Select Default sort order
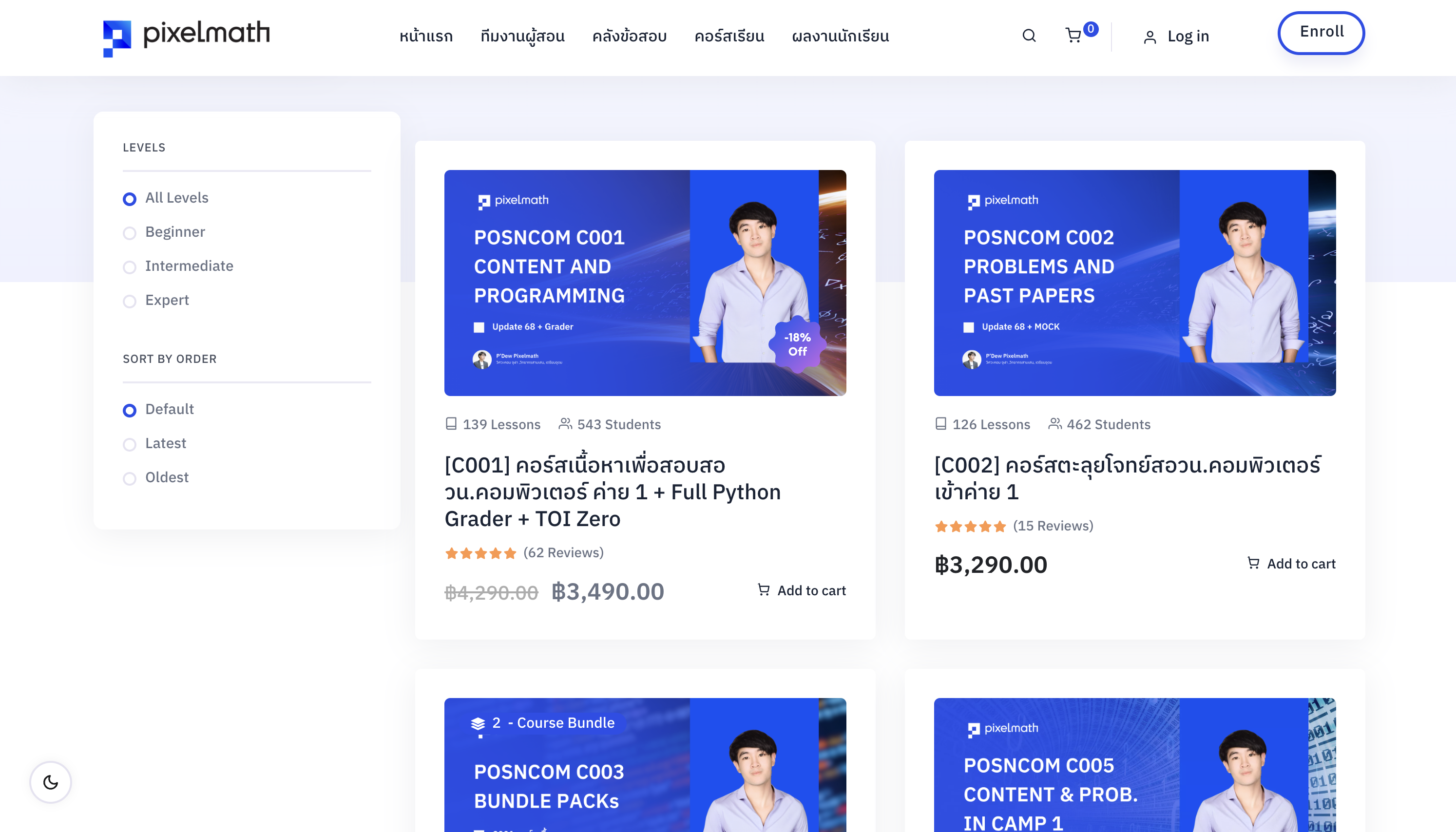The height and width of the screenshot is (832, 1456). [158, 409]
